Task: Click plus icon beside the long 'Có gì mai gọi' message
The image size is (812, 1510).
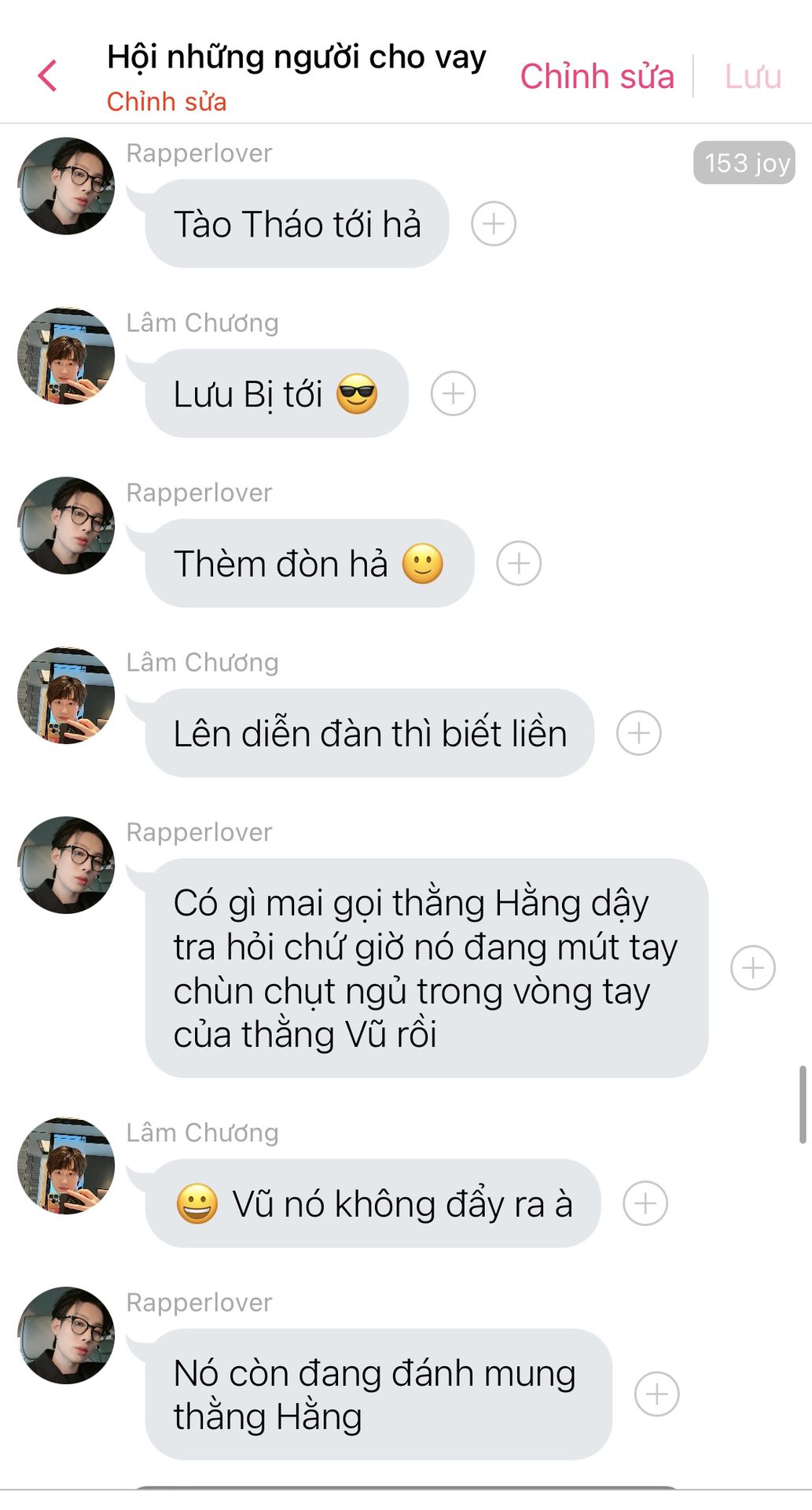Action: click(x=753, y=967)
